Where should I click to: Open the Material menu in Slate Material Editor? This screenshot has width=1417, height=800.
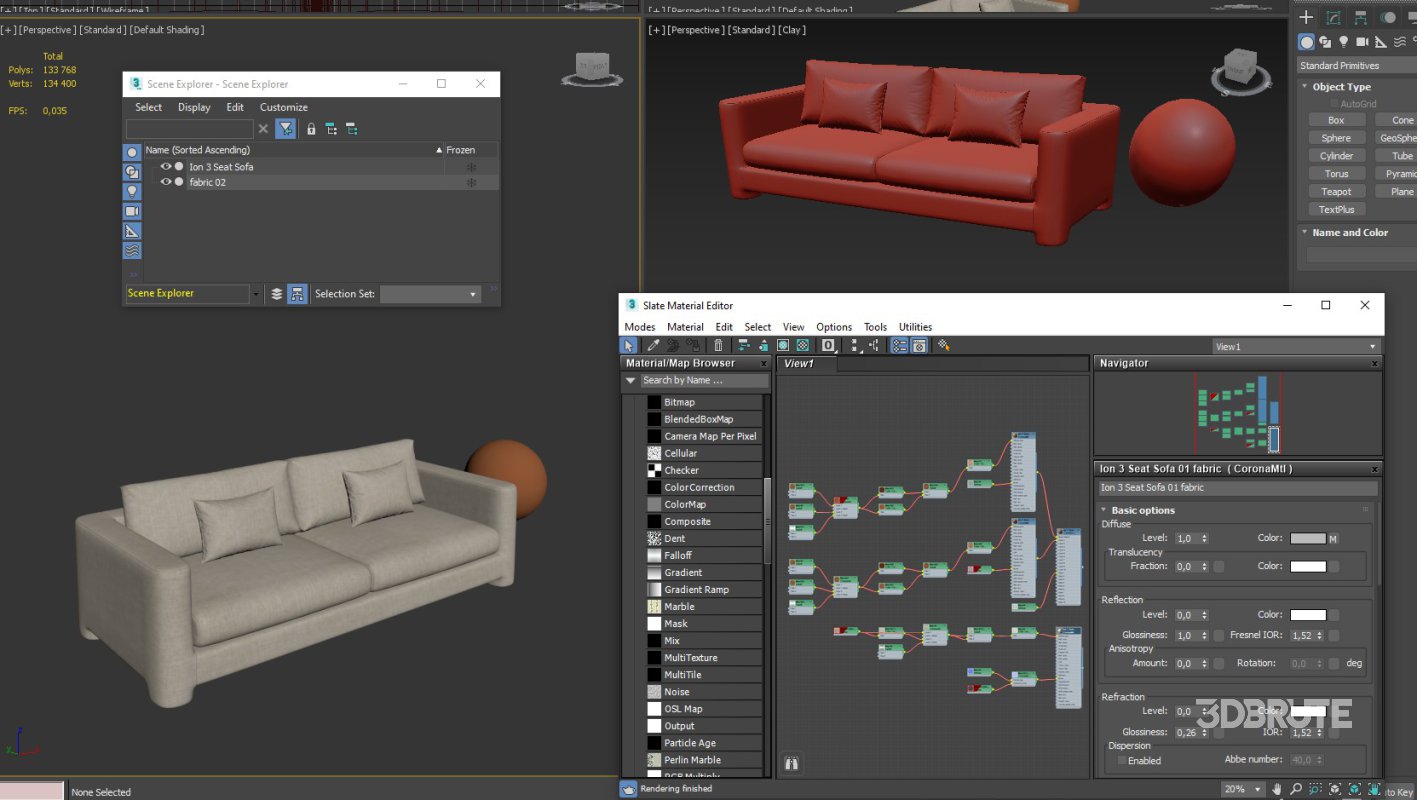coord(685,327)
